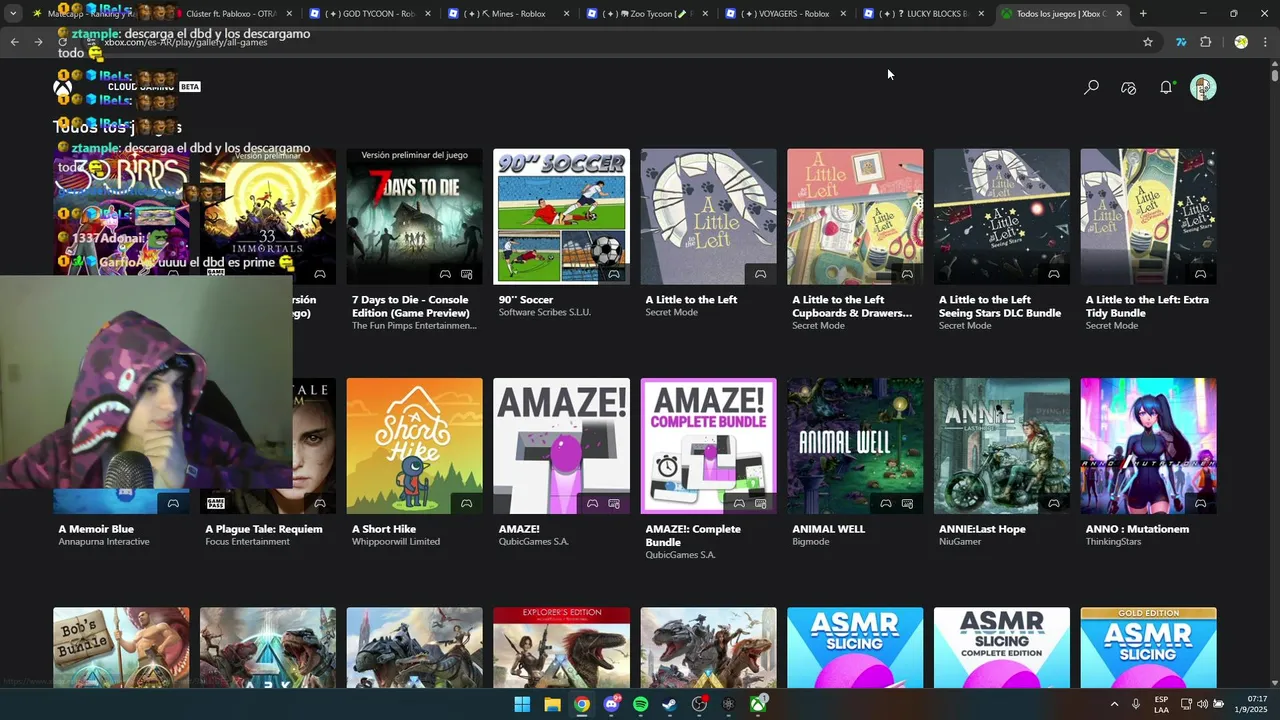
Task: Select the A Little to the Left: Extra Tidy Bundle cover
Action: tap(1148, 217)
